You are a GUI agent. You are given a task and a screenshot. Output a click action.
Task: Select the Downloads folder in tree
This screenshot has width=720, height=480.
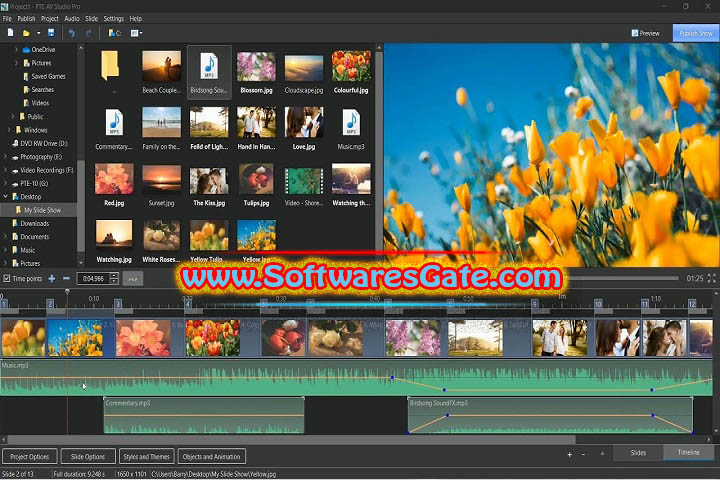30,223
